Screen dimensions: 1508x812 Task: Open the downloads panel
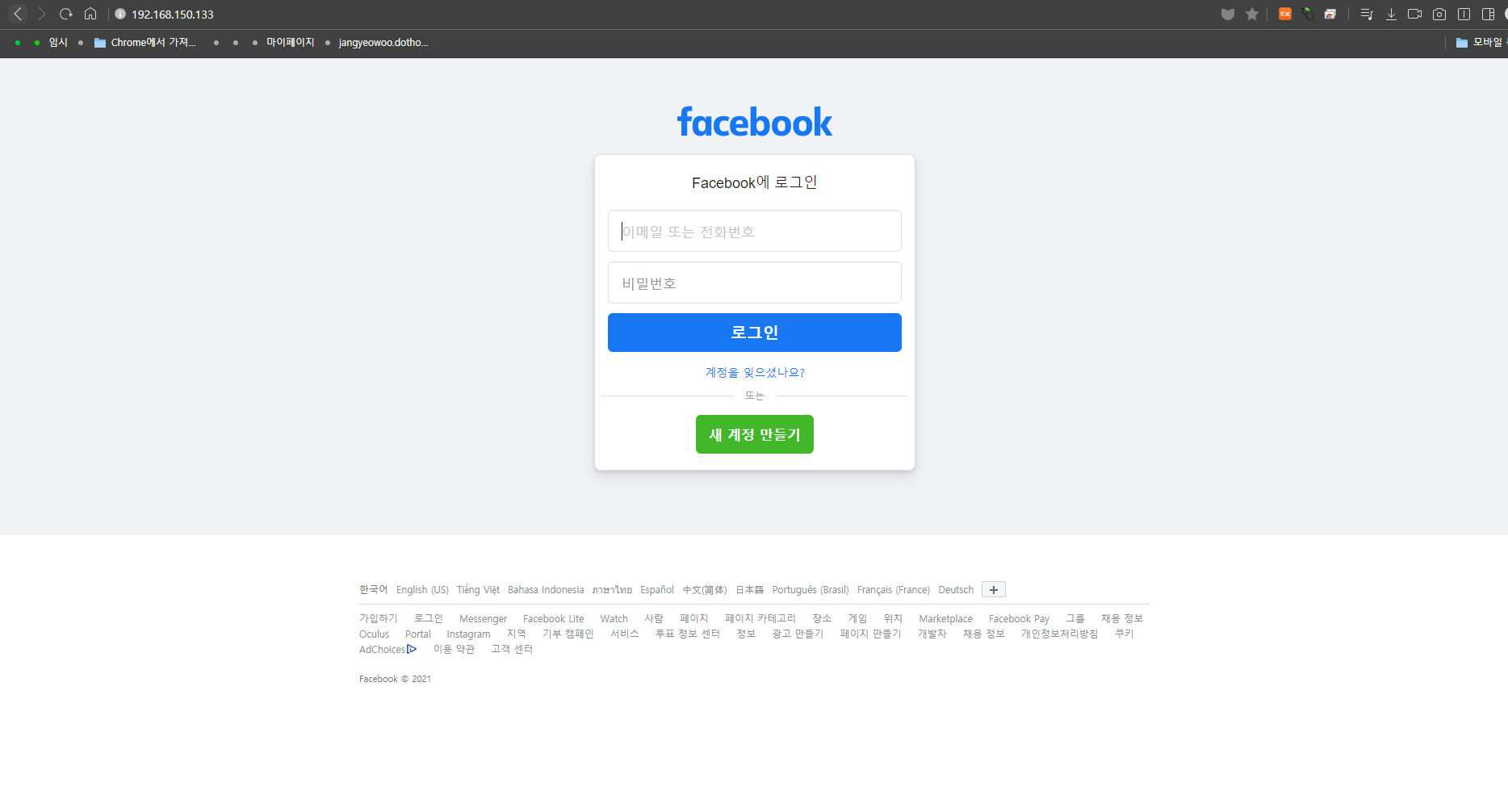1391,14
